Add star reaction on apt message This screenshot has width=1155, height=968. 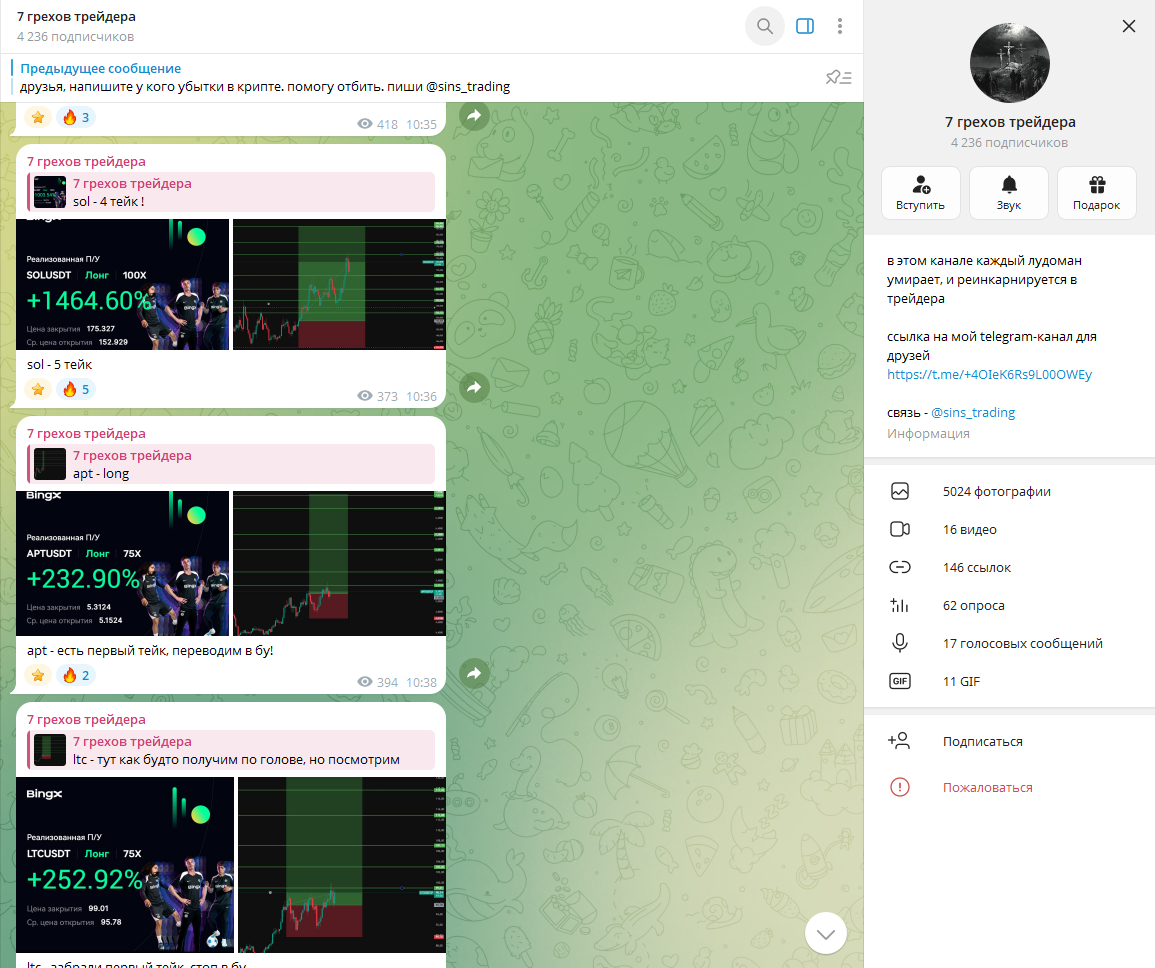pyautogui.click(x=38, y=675)
